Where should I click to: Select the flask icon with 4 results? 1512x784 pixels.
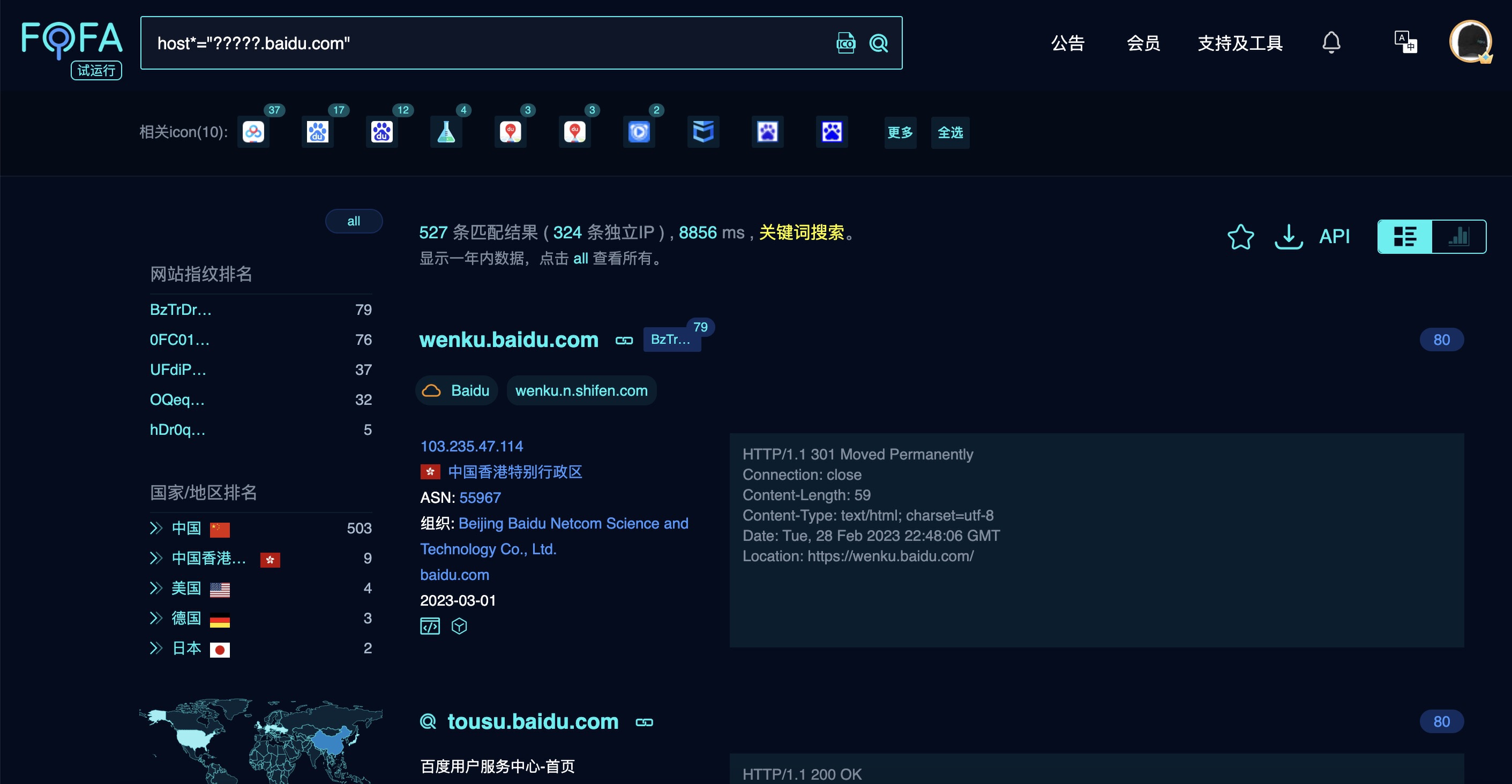pos(446,132)
